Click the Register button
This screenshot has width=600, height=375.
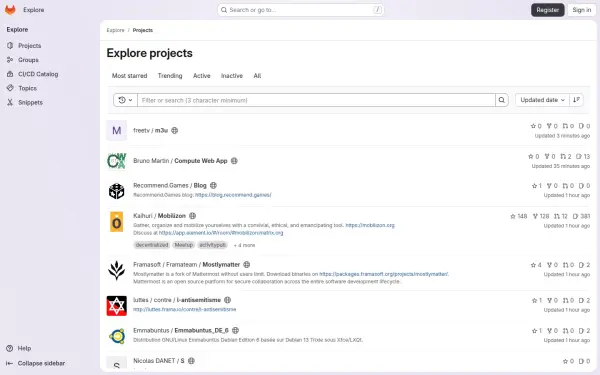pyautogui.click(x=547, y=10)
